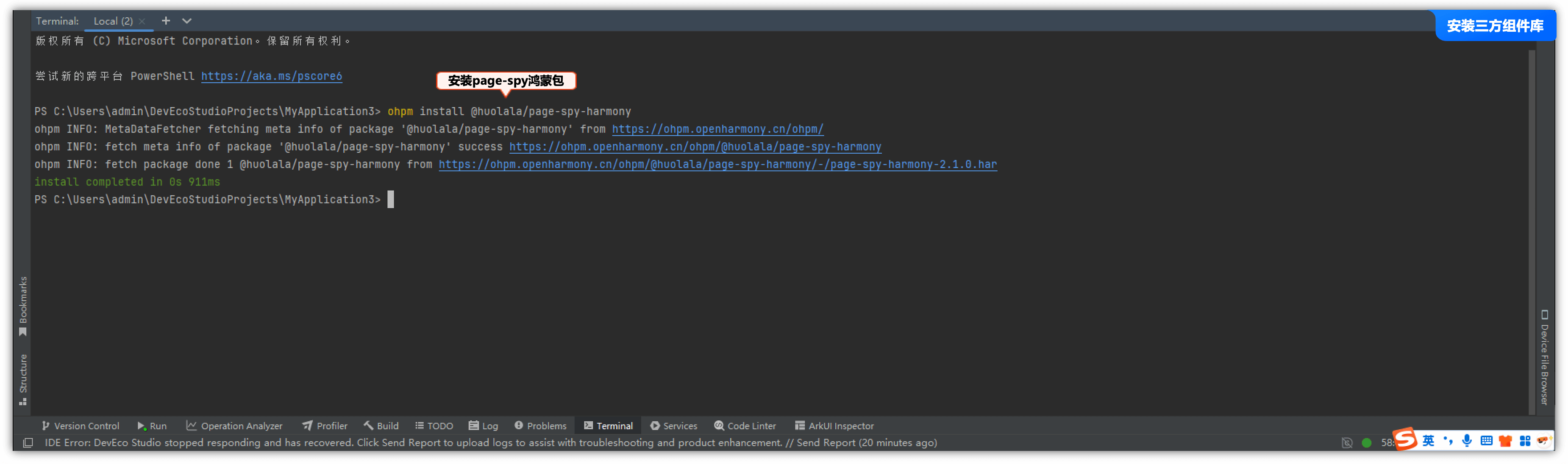Image resolution: width=1568 pixels, height=464 pixels.
Task: Toggle tool window bars icon in status bar
Action: pos(28,443)
